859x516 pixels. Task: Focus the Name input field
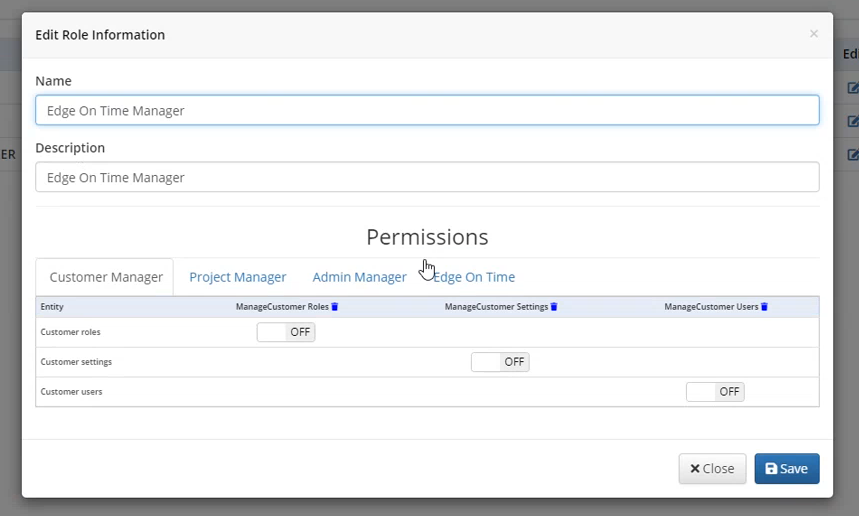click(x=427, y=110)
